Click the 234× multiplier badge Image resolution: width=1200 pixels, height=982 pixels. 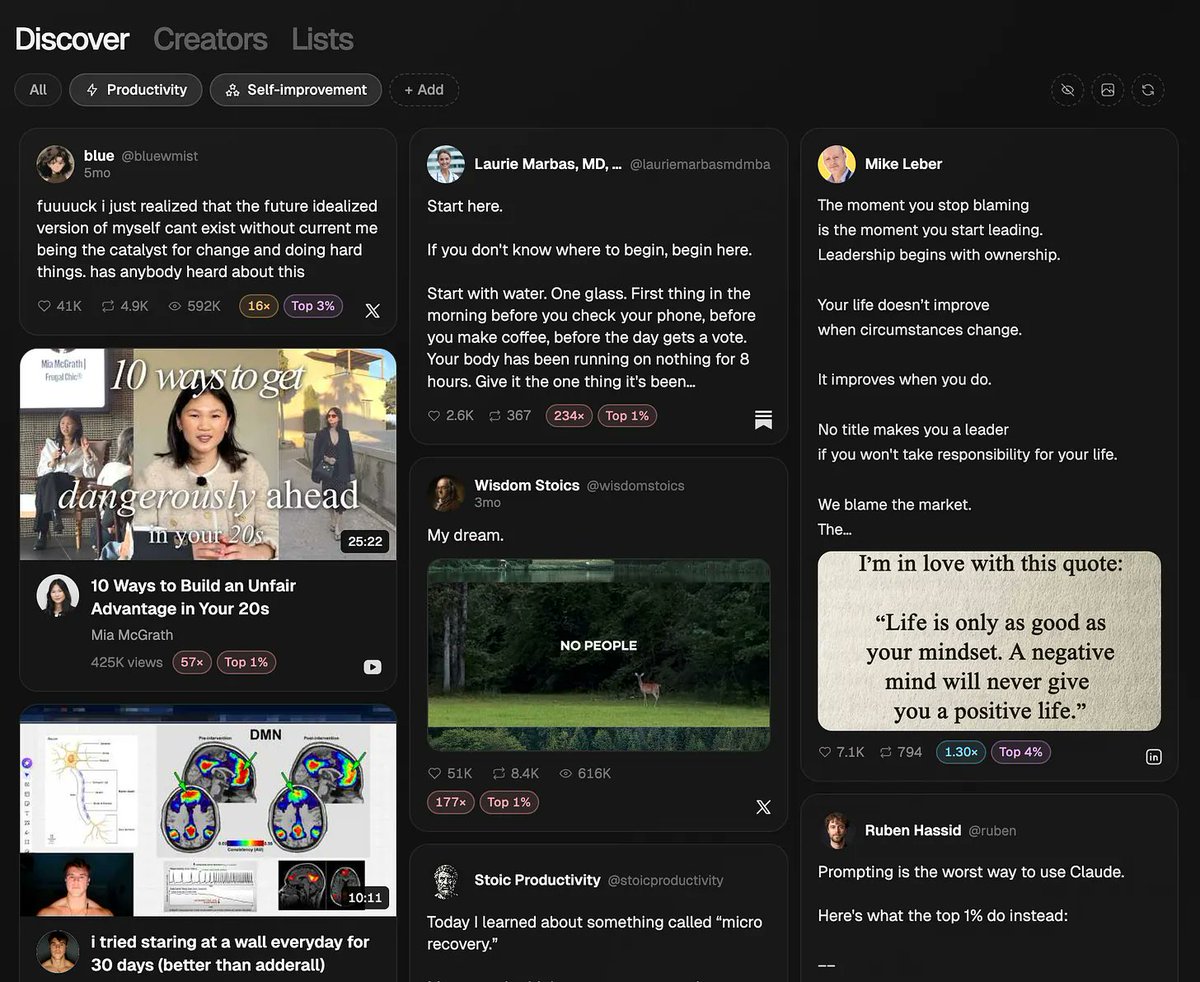point(569,416)
